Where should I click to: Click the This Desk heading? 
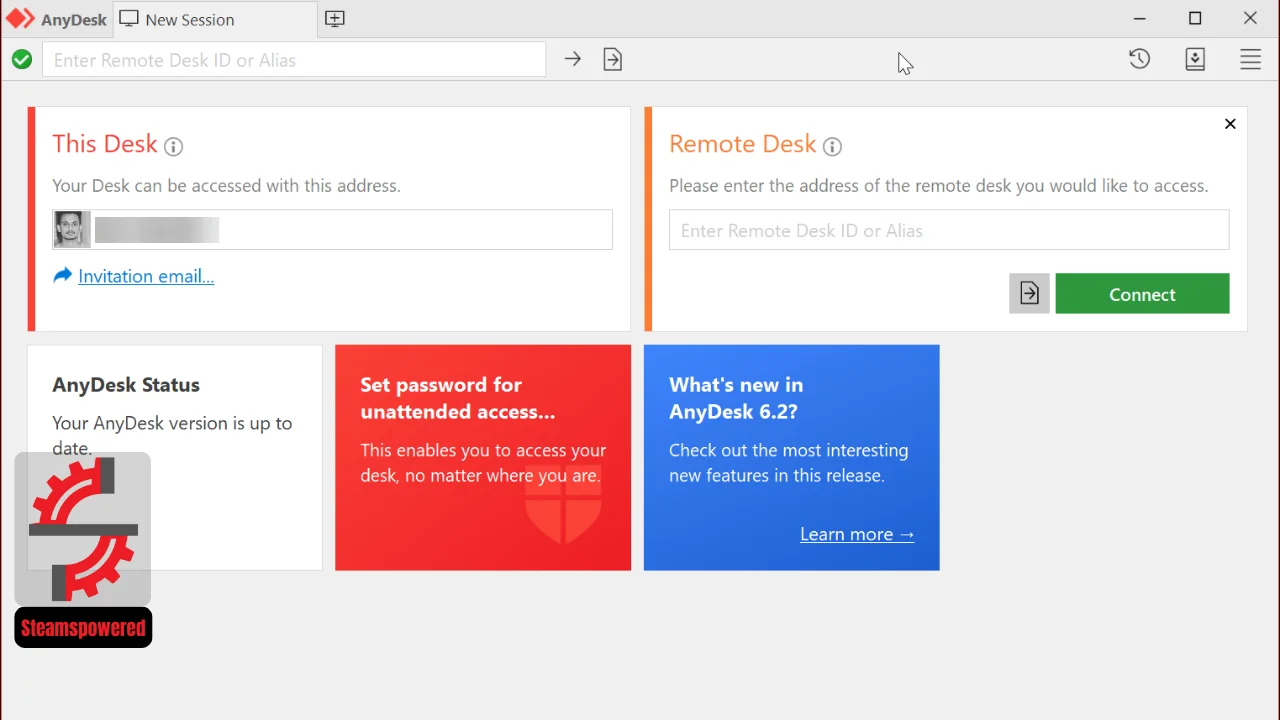coord(105,144)
